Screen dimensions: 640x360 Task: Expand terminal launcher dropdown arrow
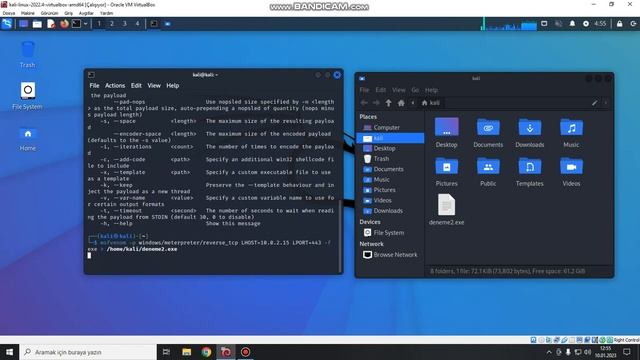85,24
